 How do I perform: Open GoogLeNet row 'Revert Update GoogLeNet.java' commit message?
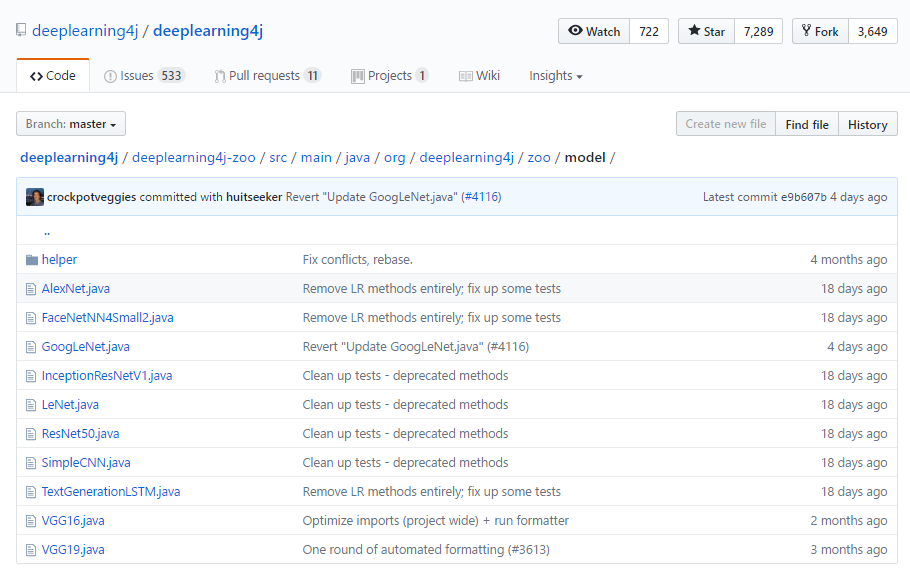coord(416,347)
